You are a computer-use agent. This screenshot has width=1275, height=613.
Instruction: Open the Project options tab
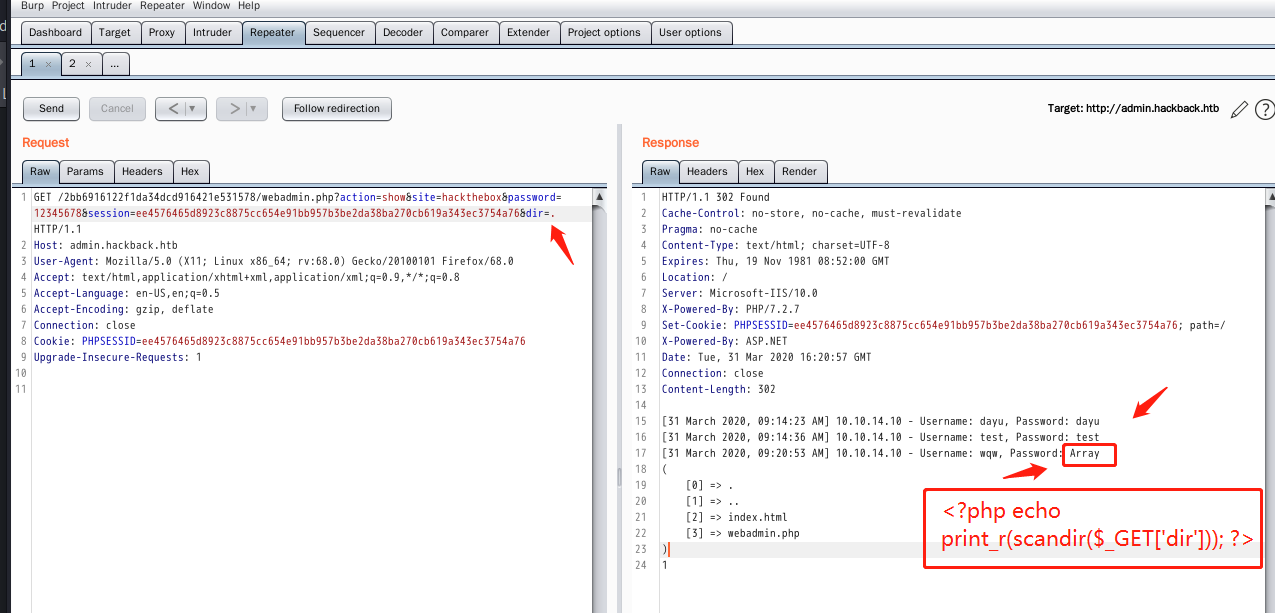pos(604,33)
